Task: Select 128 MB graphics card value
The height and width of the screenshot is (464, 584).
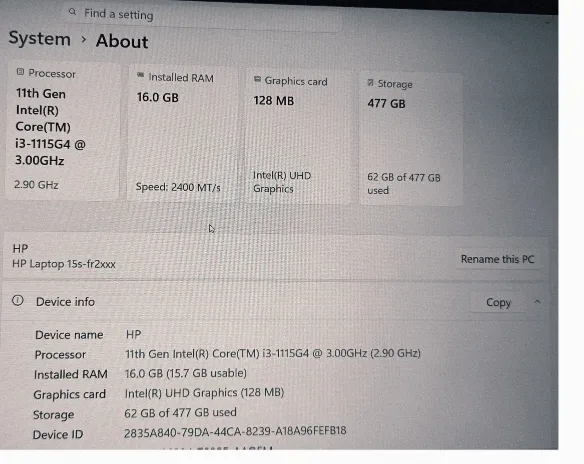Action: point(274,101)
